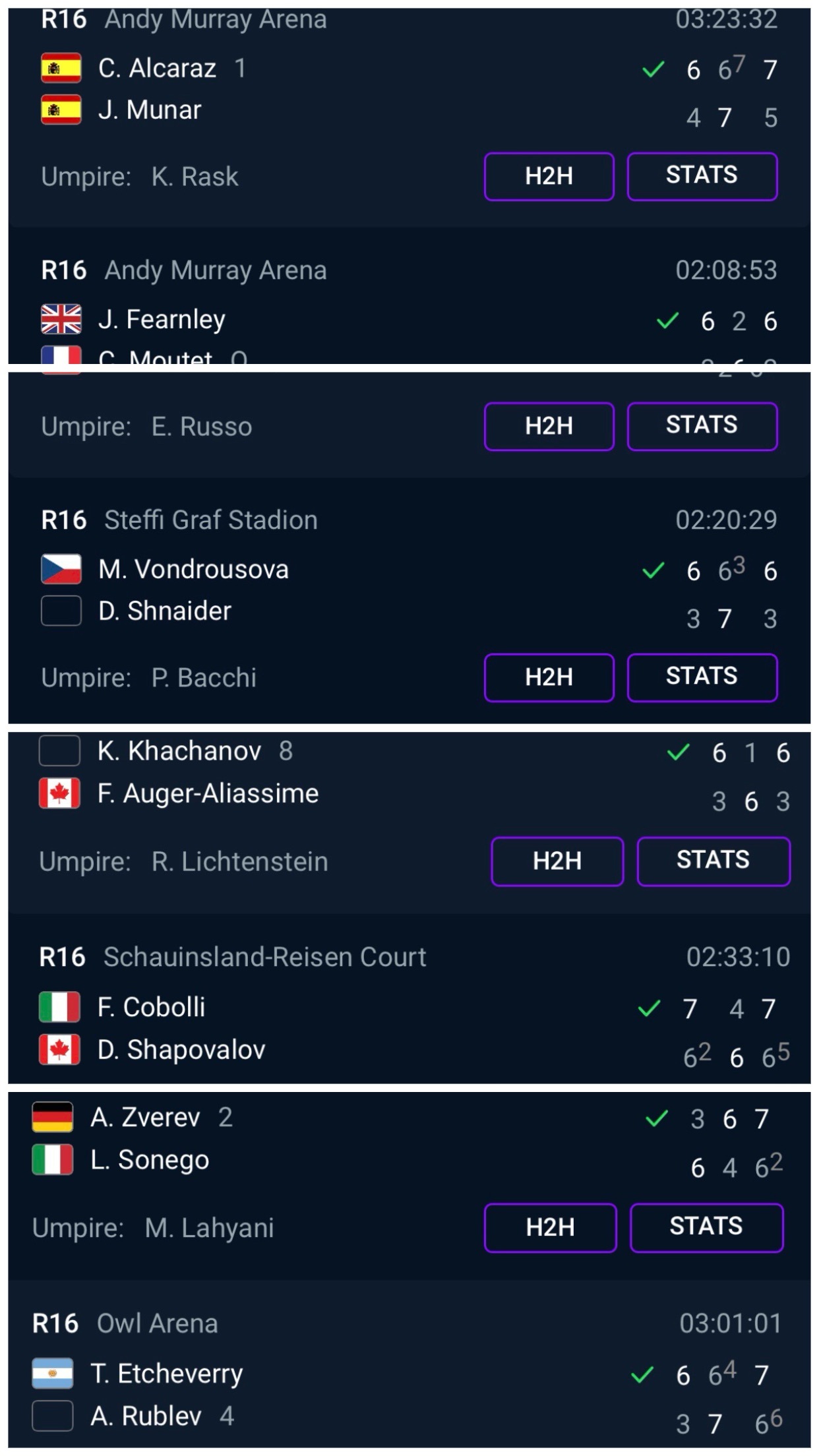Screen dimensions: 819x1456
Task: Open STATS in R. Lichtenstein umpire row
Action: pyautogui.click(x=713, y=861)
